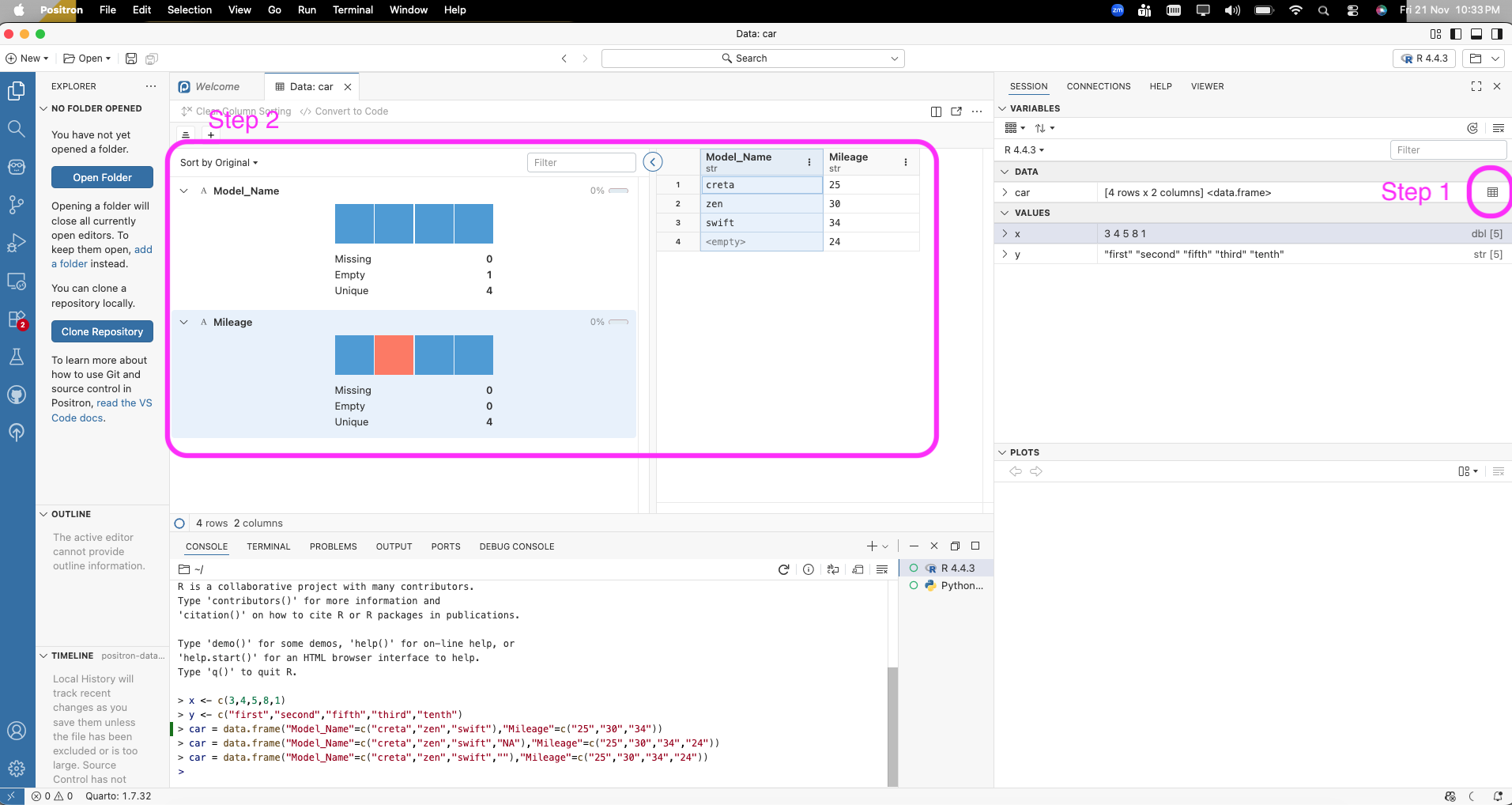The width and height of the screenshot is (1512, 805).
Task: Toggle the primary side bar layout button
Action: [x=1456, y=34]
